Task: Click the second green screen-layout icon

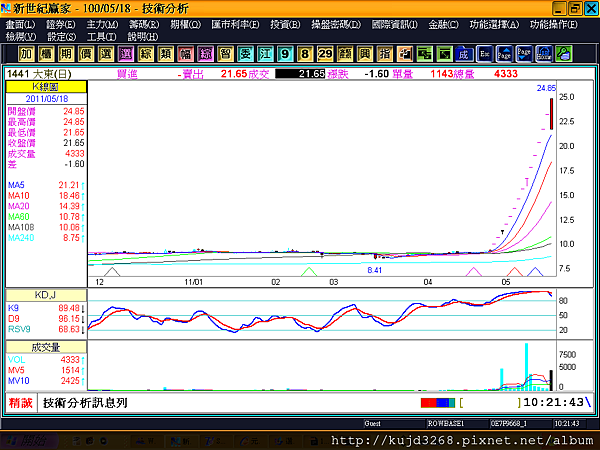Action: click(444, 54)
